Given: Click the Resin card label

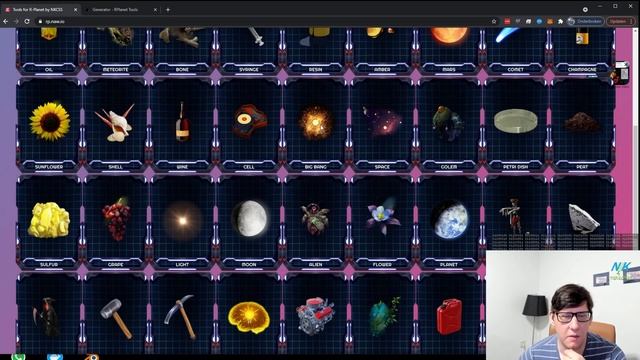Looking at the screenshot, I should 315,69.
